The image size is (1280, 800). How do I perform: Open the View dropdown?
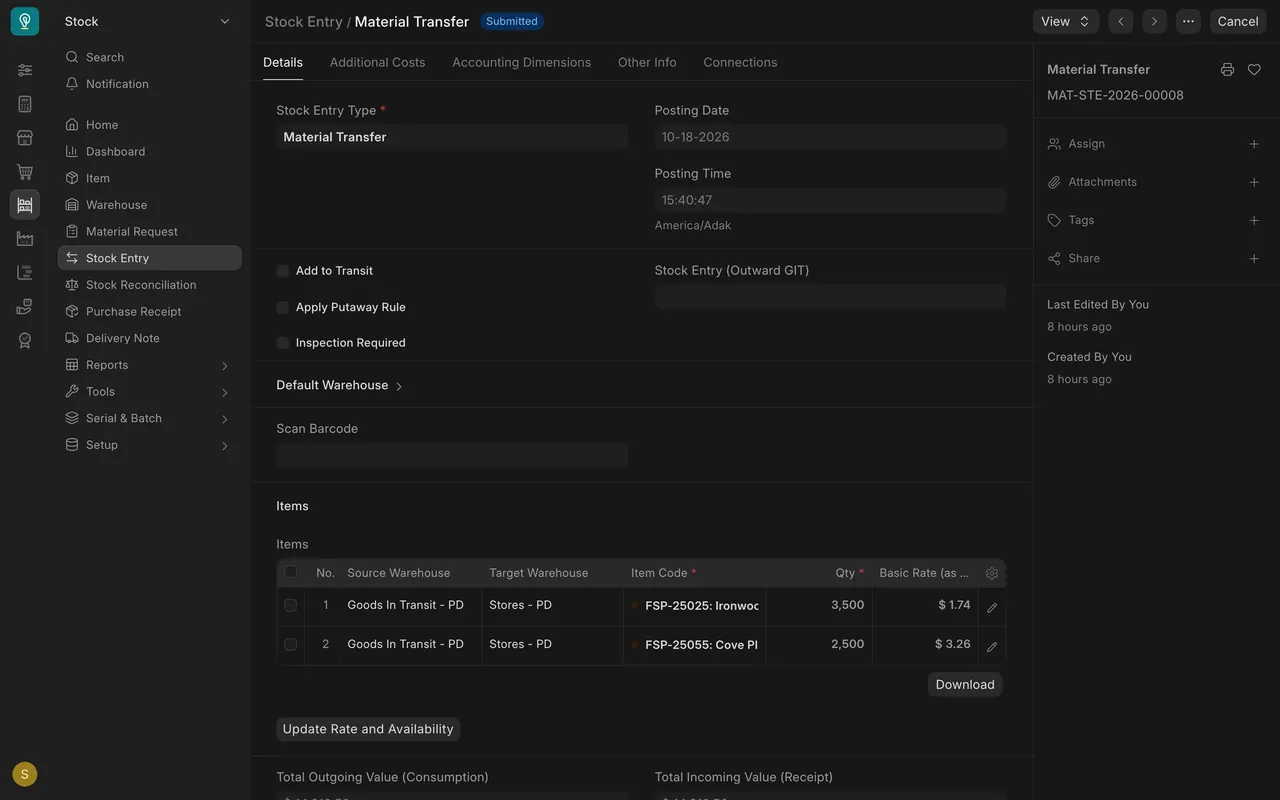pos(1066,21)
